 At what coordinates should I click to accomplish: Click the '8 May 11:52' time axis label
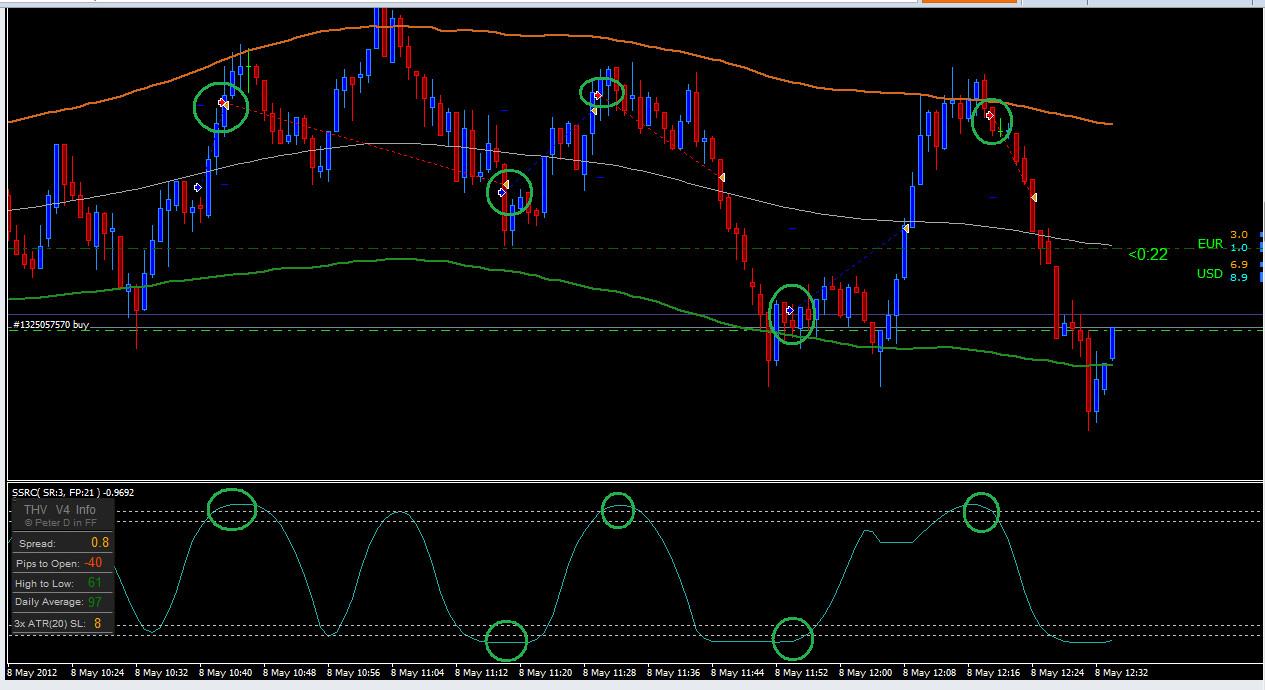click(802, 672)
